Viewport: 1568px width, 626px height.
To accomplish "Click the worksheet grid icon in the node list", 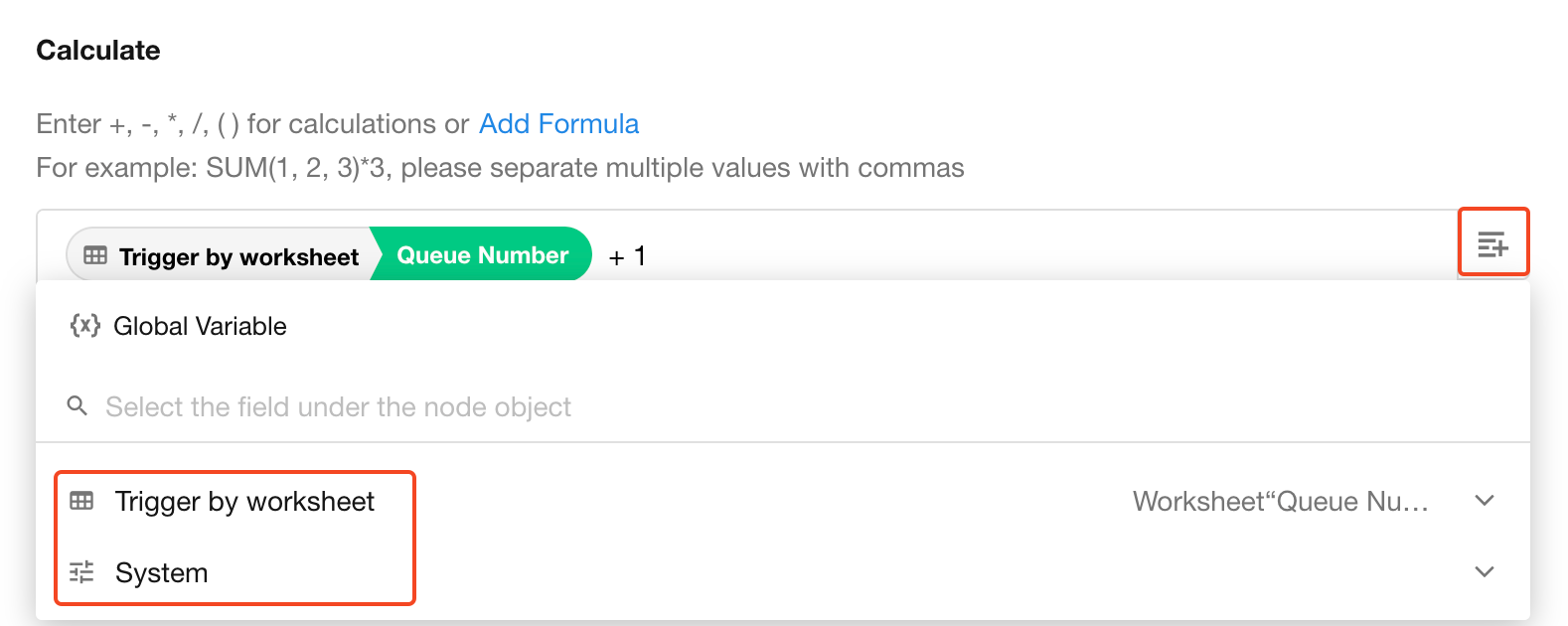I will point(81,501).
